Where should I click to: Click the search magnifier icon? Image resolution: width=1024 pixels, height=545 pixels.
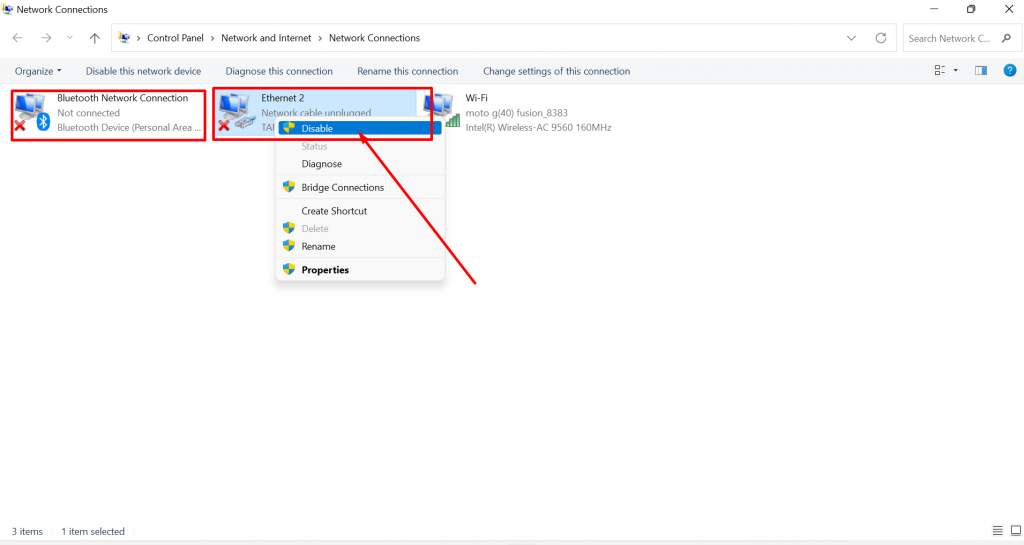tap(1006, 39)
